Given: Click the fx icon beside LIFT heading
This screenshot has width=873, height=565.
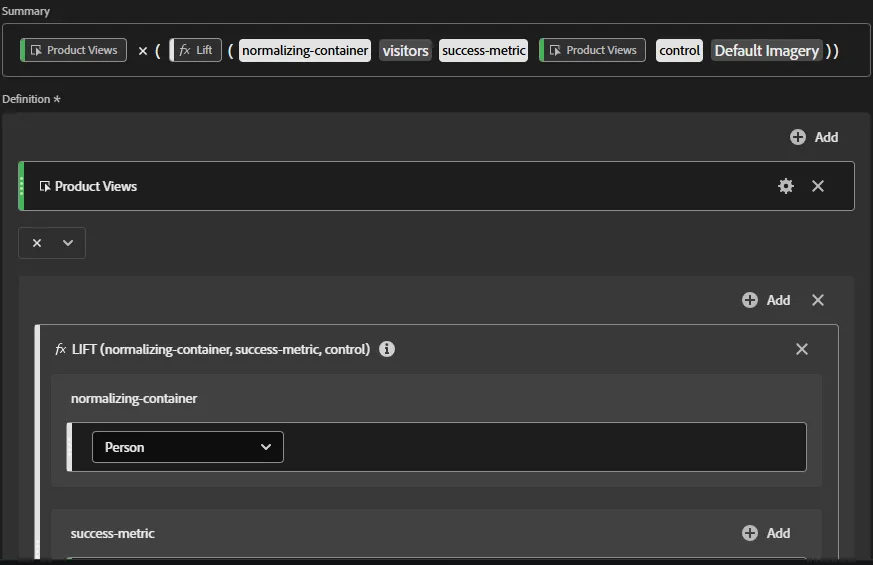Looking at the screenshot, I should point(61,349).
